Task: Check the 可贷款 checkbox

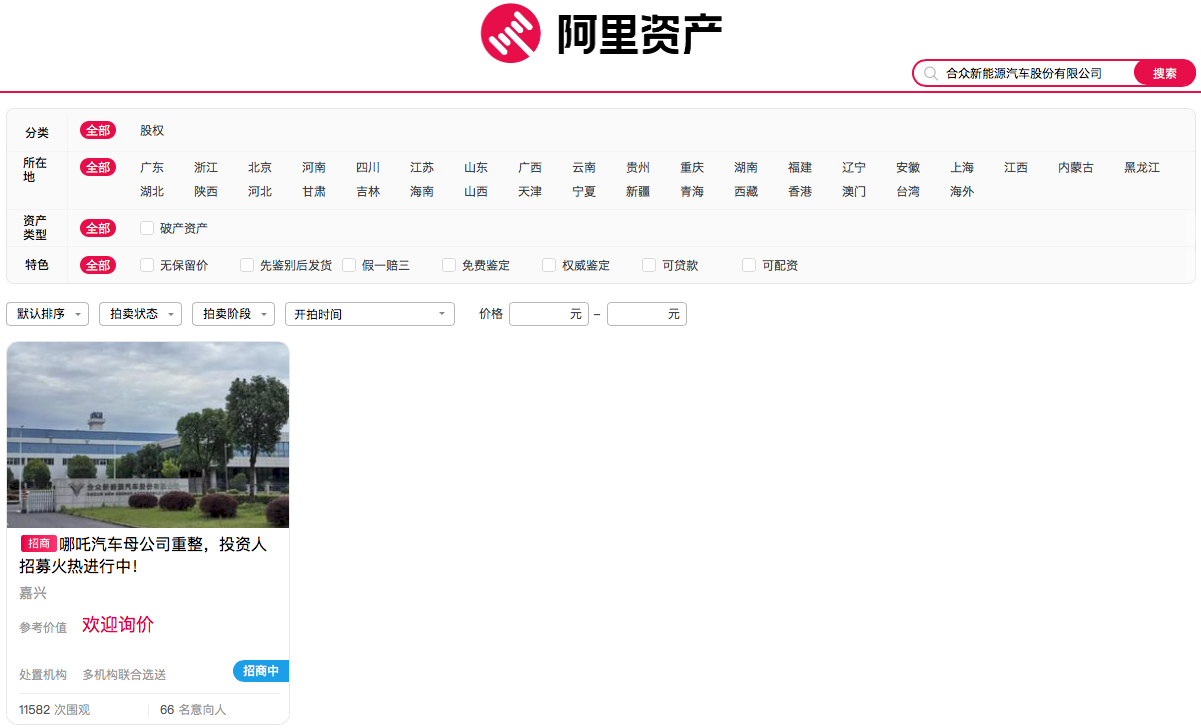Action: pyautogui.click(x=649, y=265)
